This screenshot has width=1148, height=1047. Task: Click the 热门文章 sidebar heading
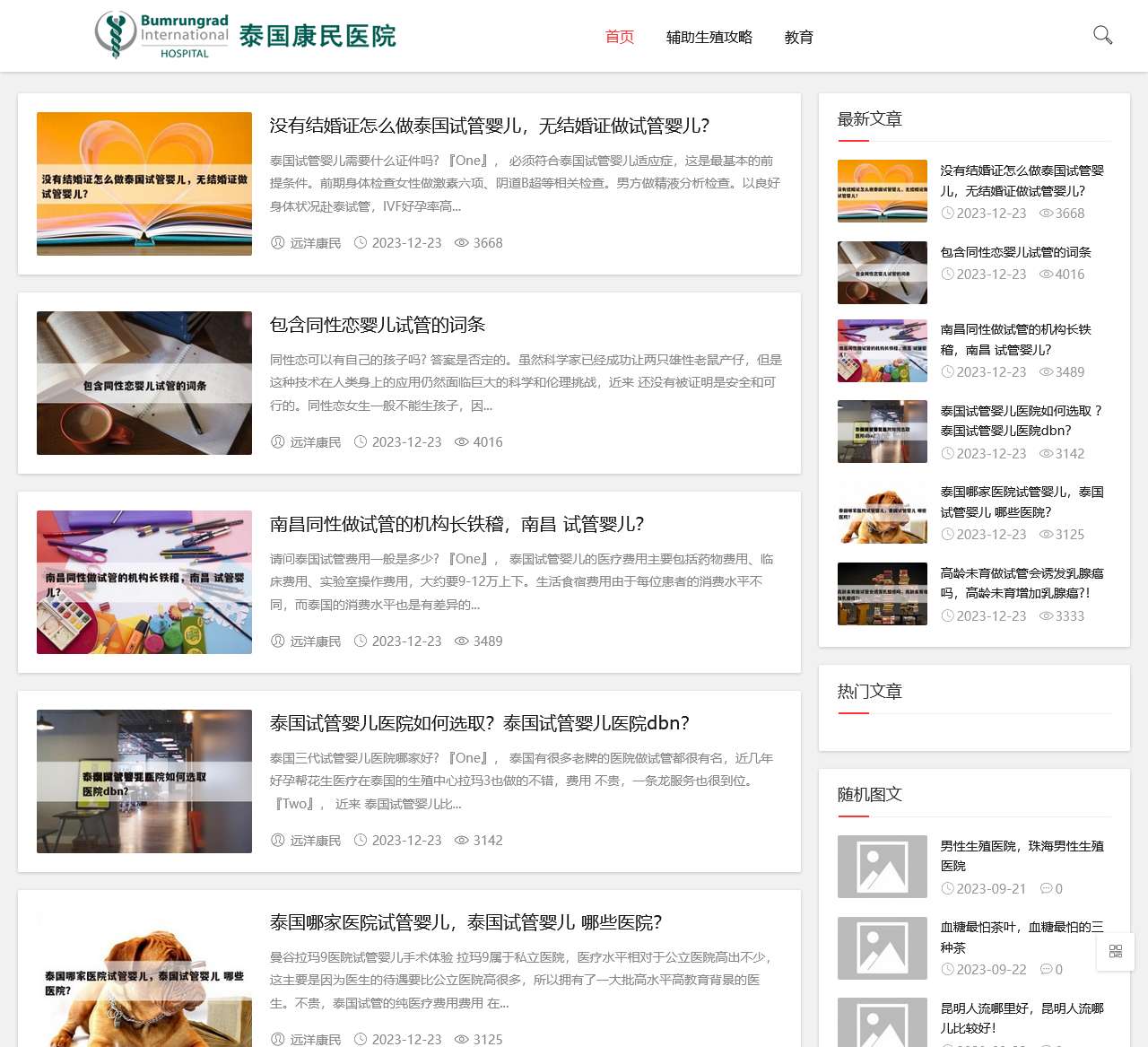coord(870,692)
